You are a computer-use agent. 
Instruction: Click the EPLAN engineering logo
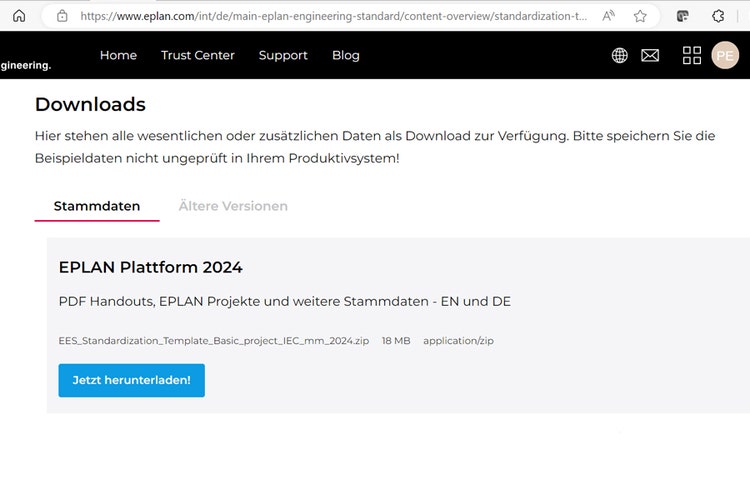coord(25,65)
